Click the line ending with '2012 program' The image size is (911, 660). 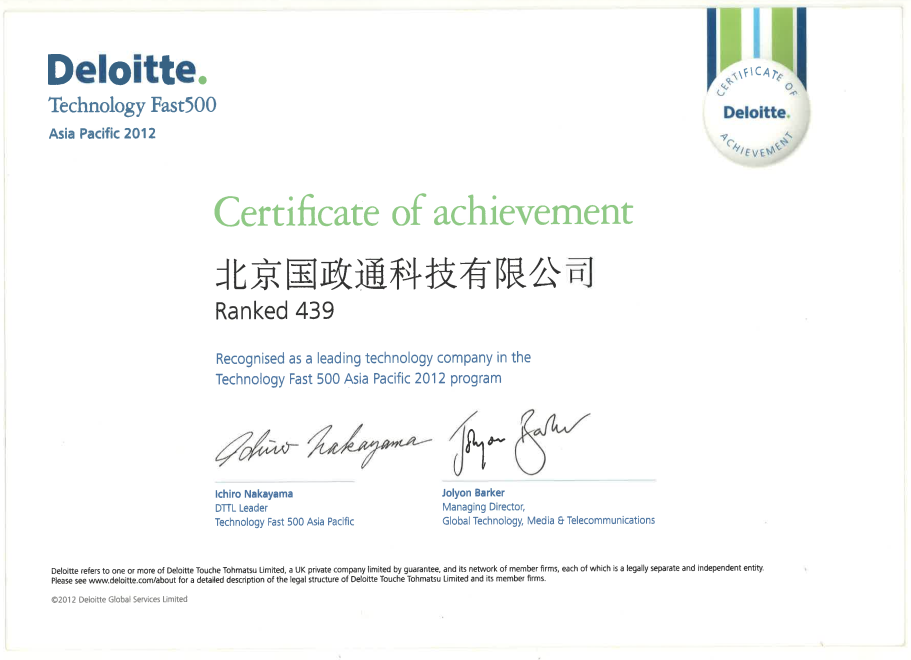(x=358, y=379)
